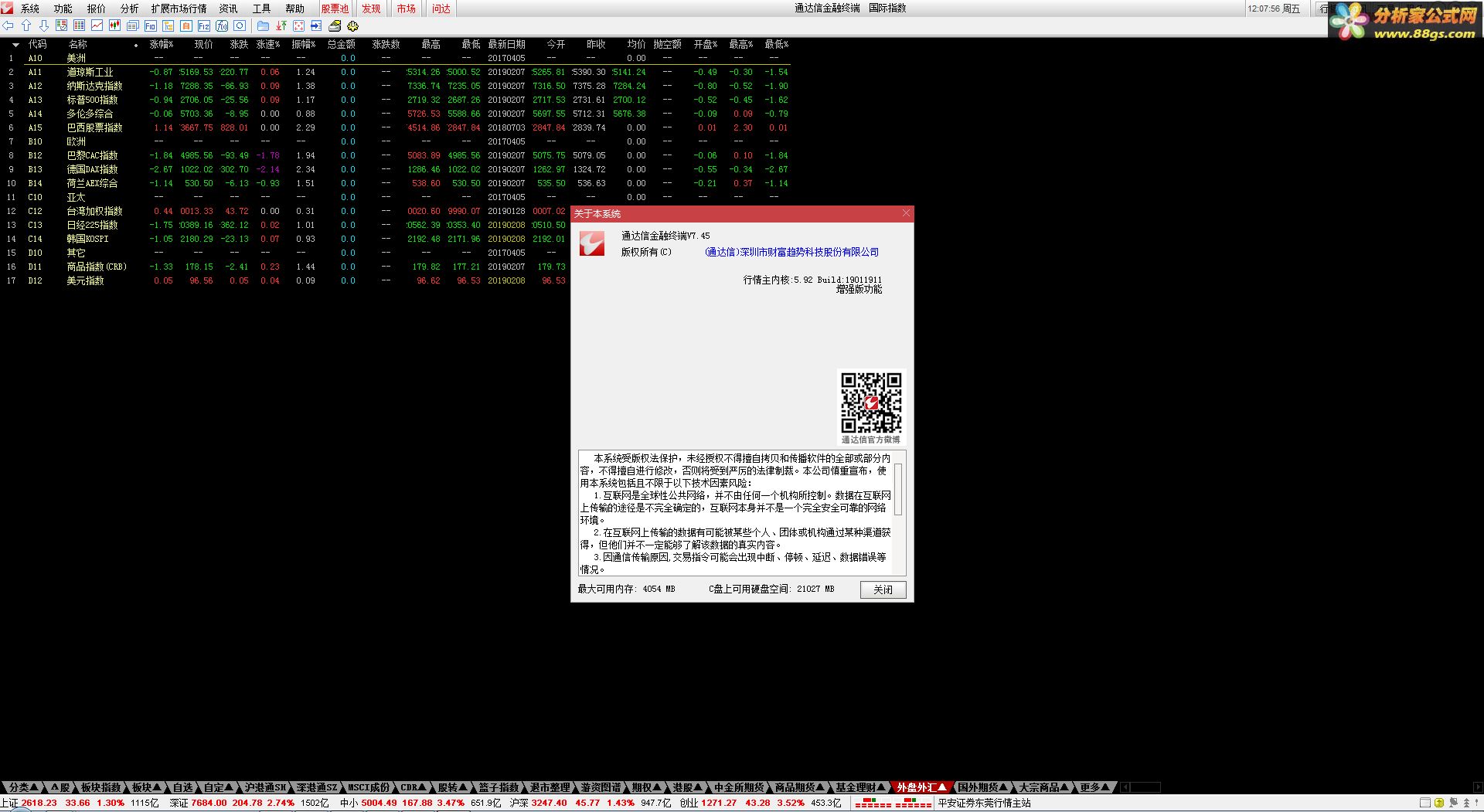Expand the 更多 bottom tab menu
The image size is (1484, 812).
click(x=1094, y=787)
